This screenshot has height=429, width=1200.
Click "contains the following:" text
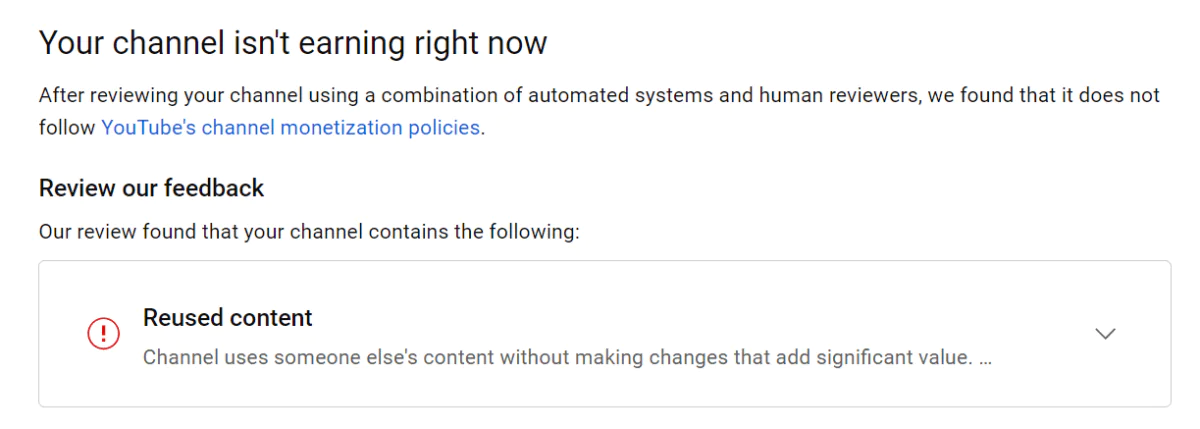[474, 232]
